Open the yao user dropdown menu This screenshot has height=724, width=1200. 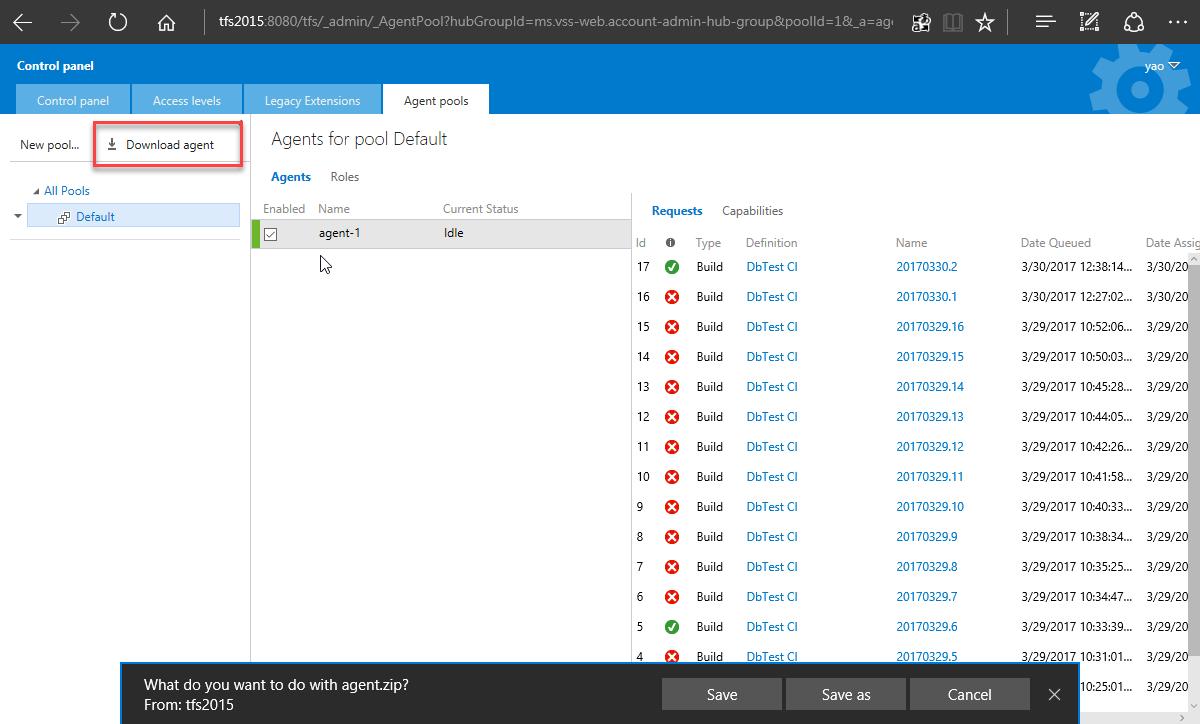(x=1161, y=66)
